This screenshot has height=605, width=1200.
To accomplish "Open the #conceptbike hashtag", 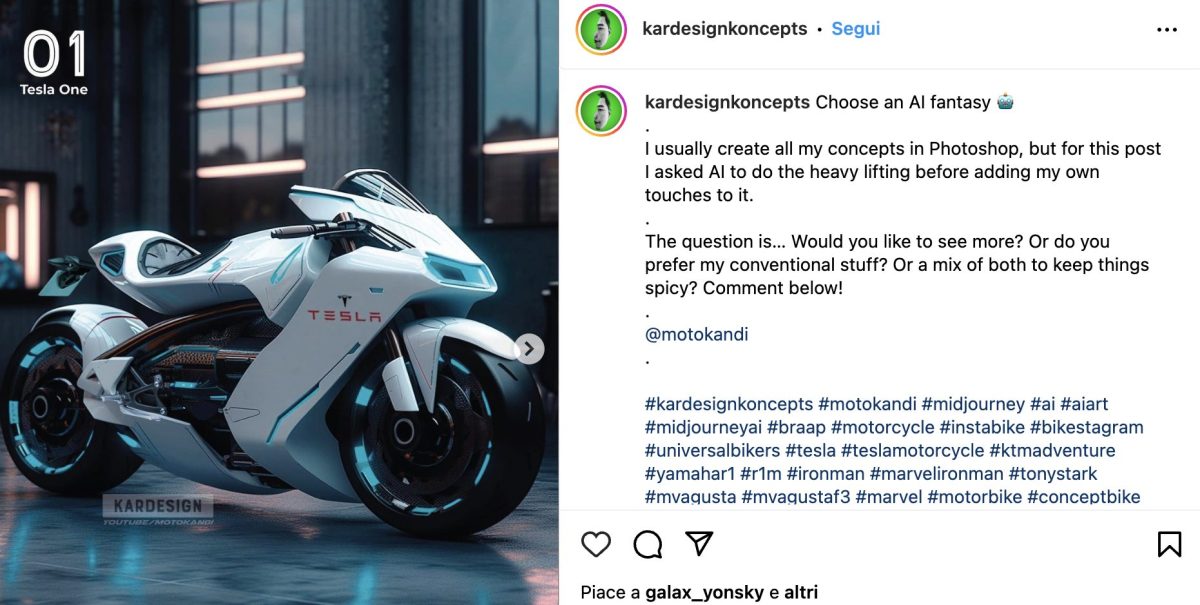I will click(x=1084, y=496).
